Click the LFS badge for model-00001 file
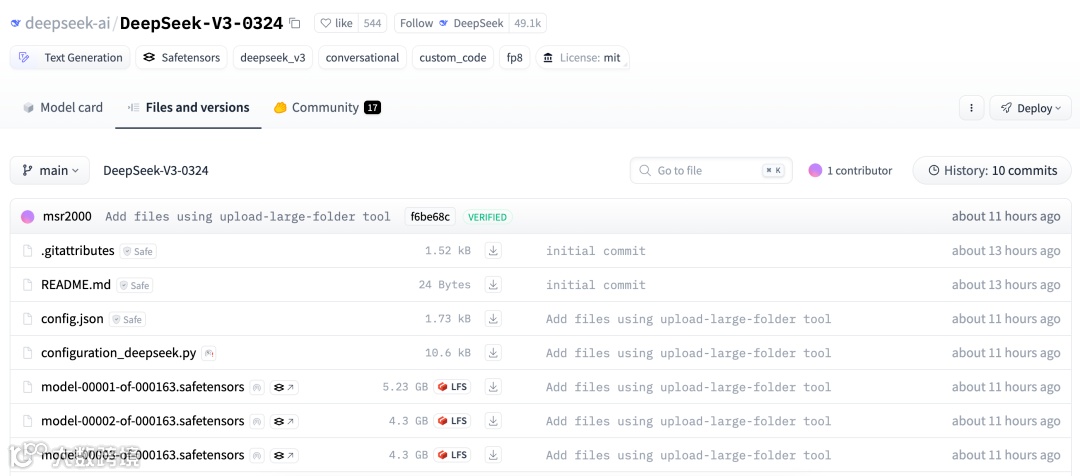Viewport: 1080px width, 476px height. point(452,387)
